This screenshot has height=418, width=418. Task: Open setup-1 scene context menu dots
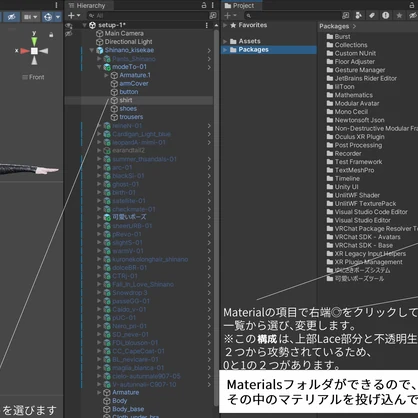point(207,25)
